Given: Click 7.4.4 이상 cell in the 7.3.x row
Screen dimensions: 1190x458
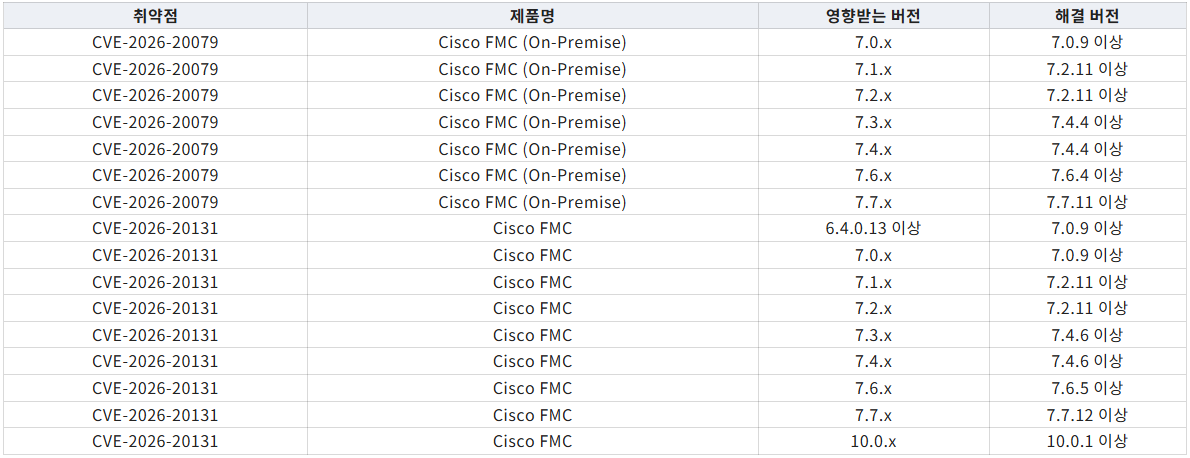Looking at the screenshot, I should click(1087, 122).
